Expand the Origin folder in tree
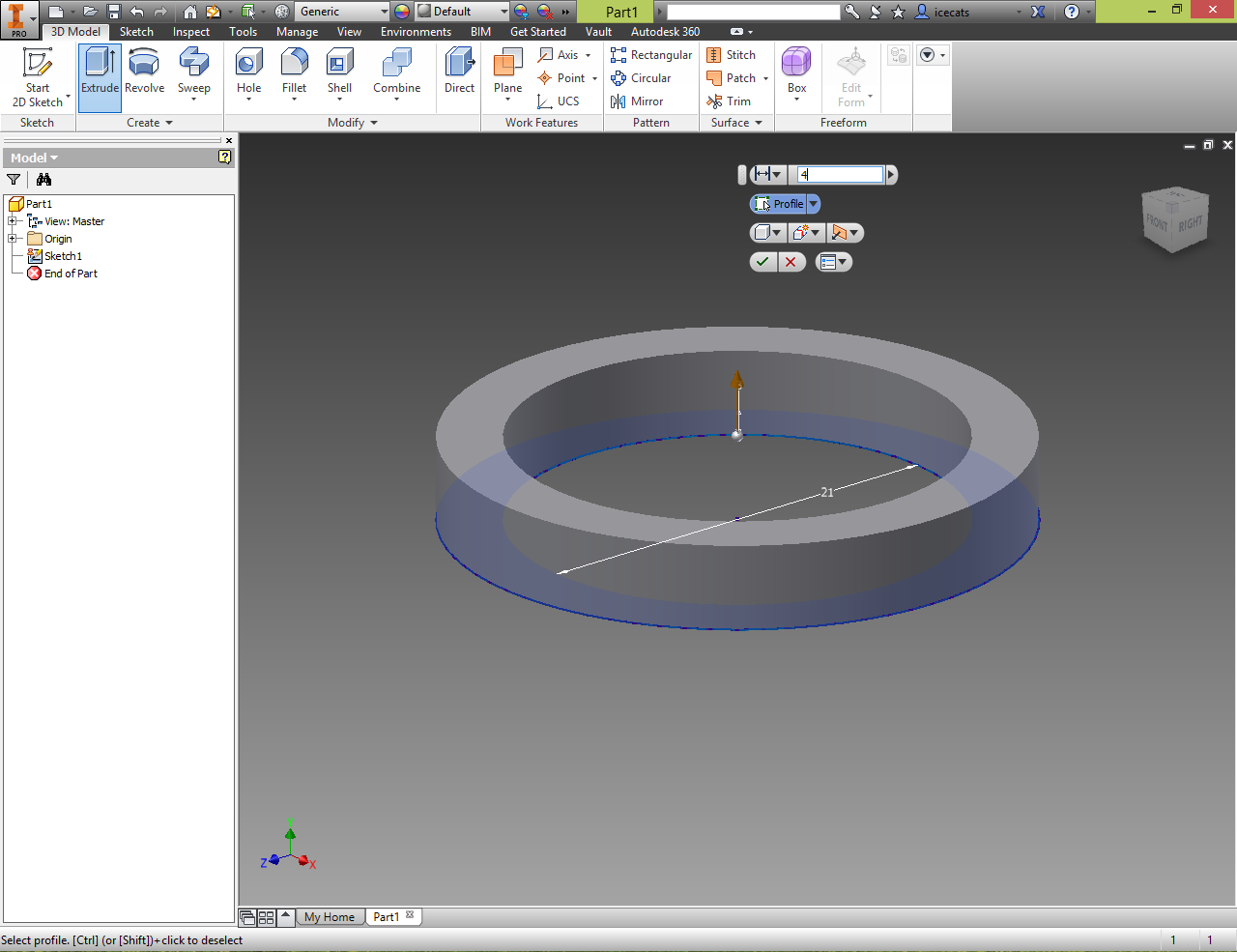Image resolution: width=1237 pixels, height=952 pixels. click(14, 239)
